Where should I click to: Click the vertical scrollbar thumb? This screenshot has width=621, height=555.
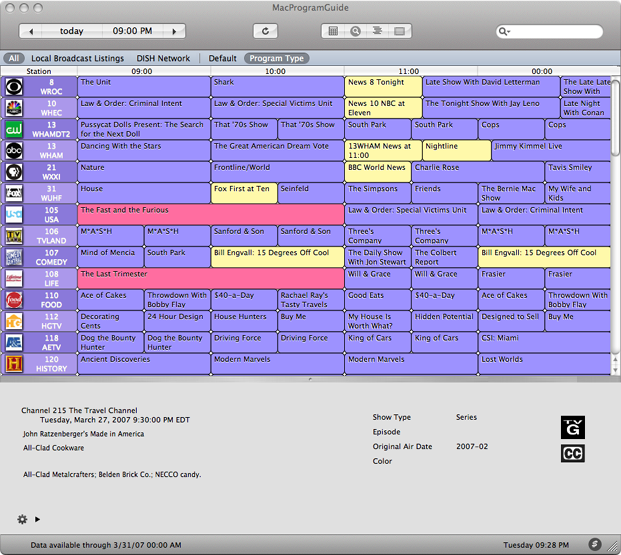coord(615,117)
